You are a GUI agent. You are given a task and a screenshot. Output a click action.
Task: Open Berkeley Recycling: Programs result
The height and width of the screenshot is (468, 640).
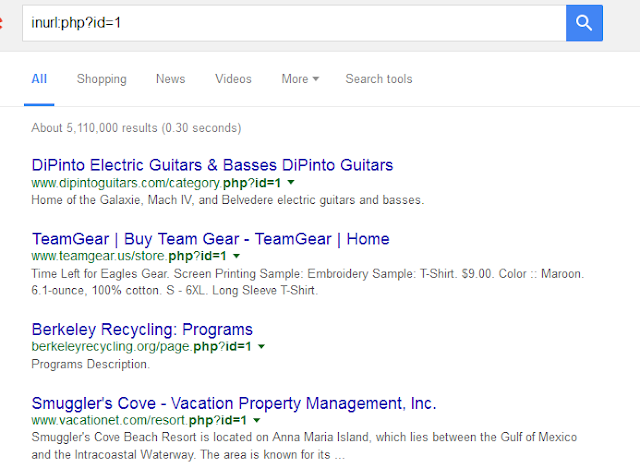click(x=142, y=329)
